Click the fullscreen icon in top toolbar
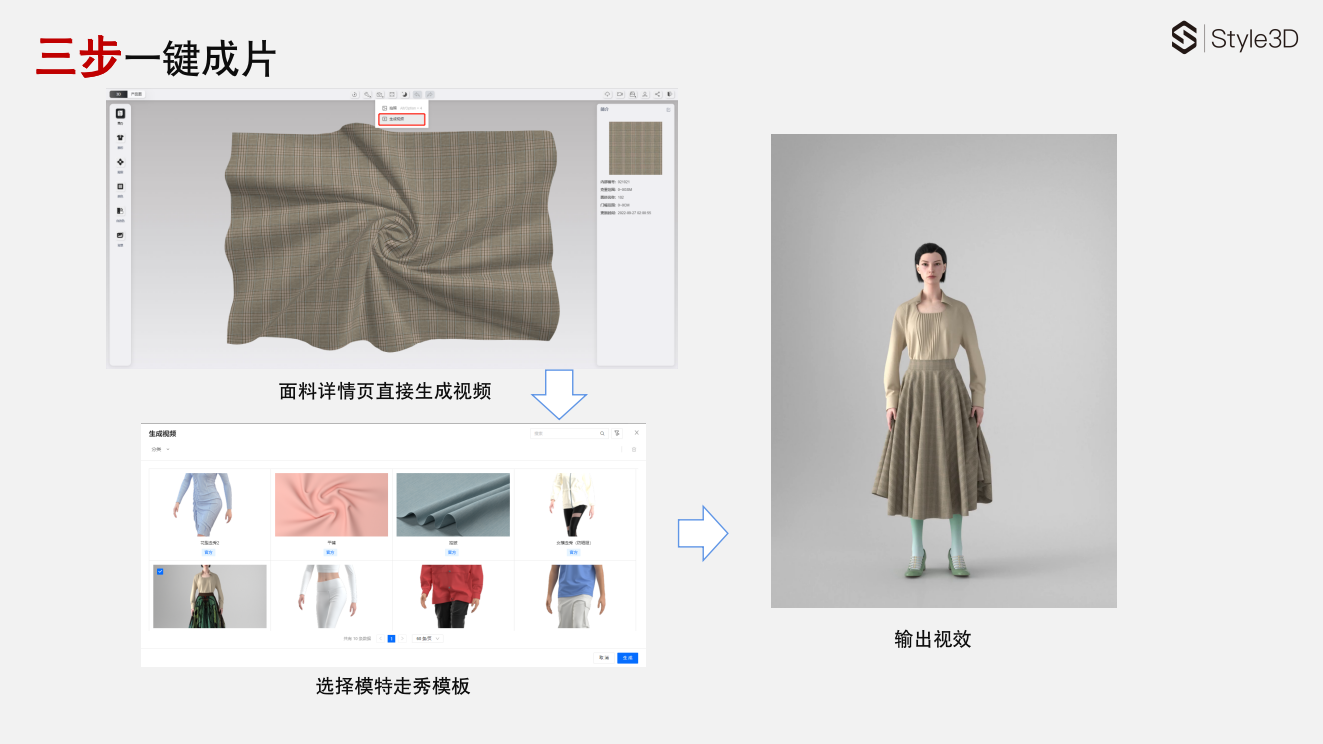1323x744 pixels. pos(392,94)
